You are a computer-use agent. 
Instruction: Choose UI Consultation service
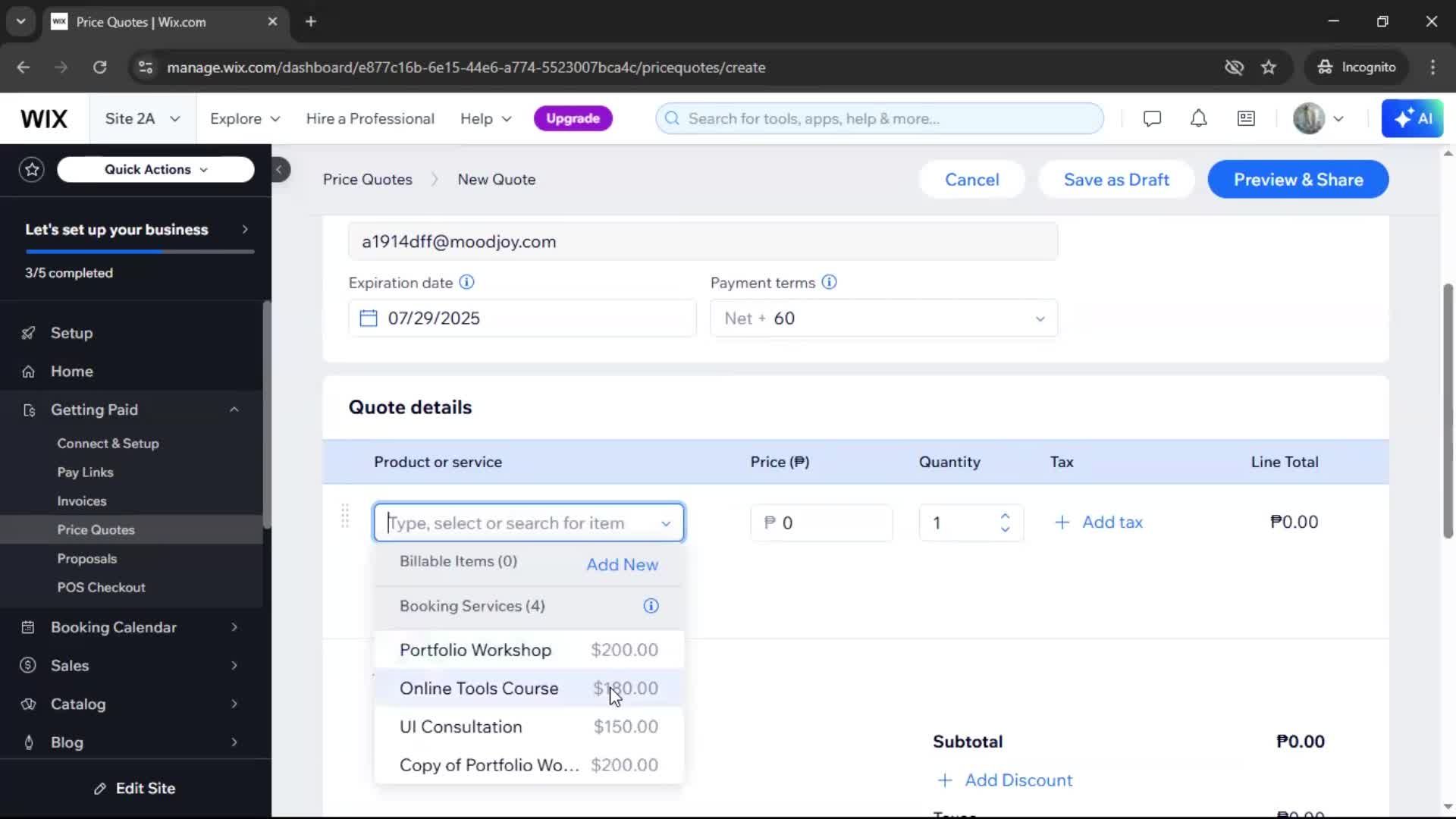pos(529,726)
